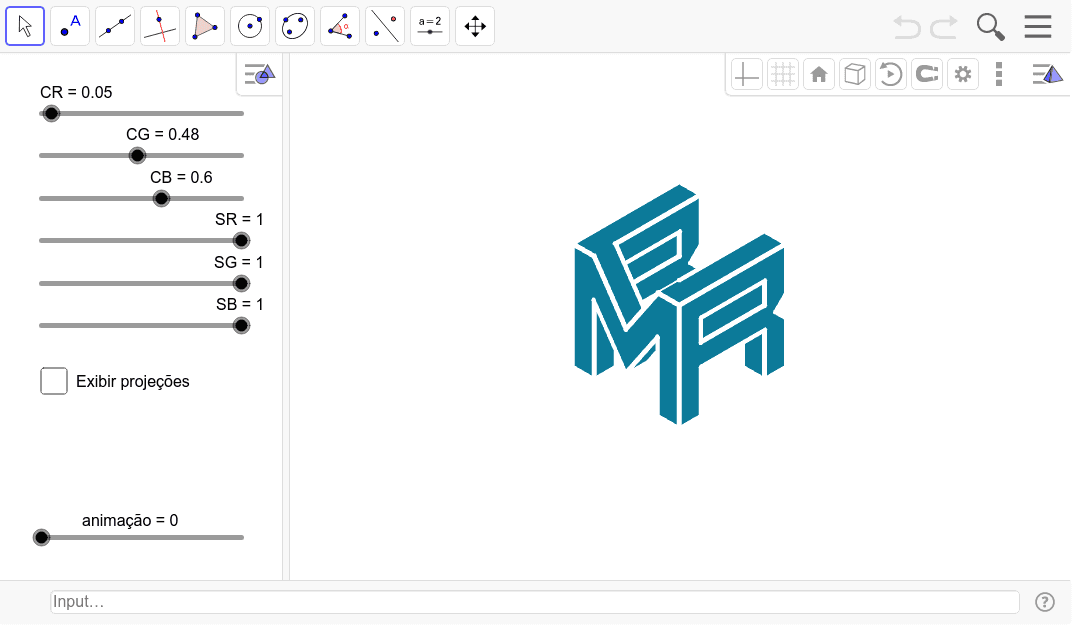Image resolution: width=1072 pixels, height=625 pixels.
Task: Select the Reflect about Line tool
Action: (385, 26)
